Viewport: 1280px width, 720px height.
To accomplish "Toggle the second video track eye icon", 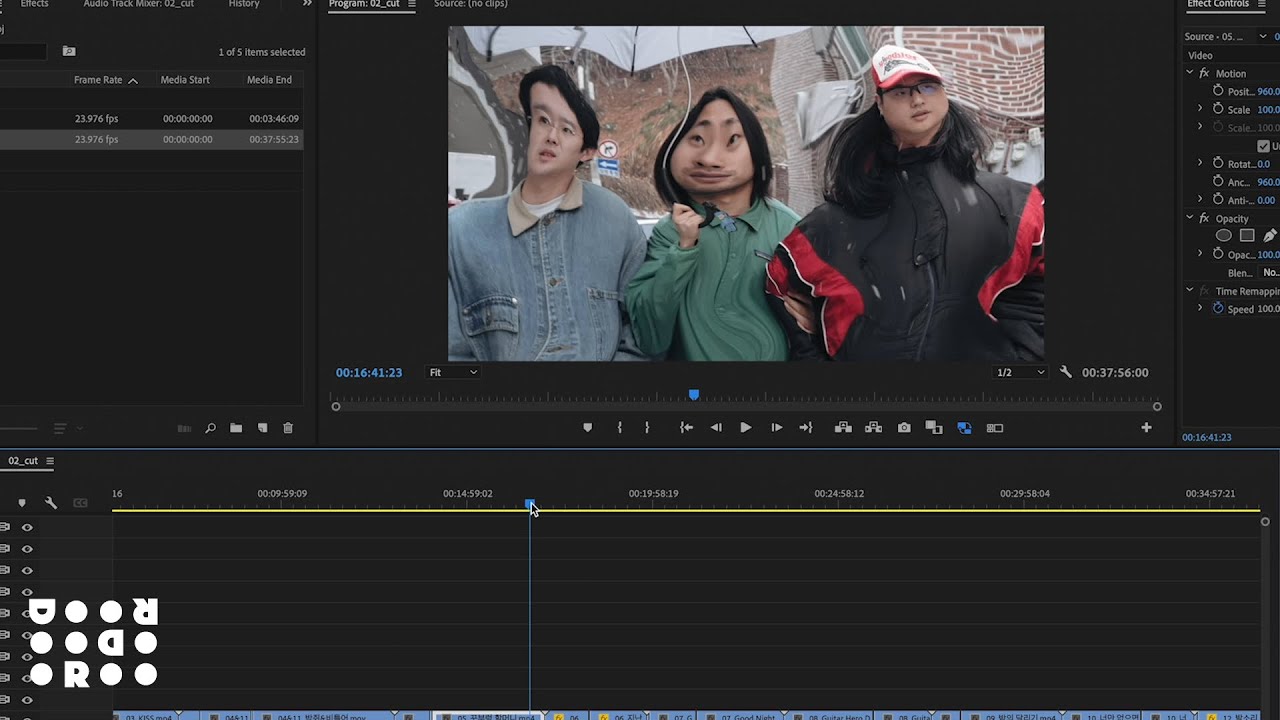I will tap(27, 549).
